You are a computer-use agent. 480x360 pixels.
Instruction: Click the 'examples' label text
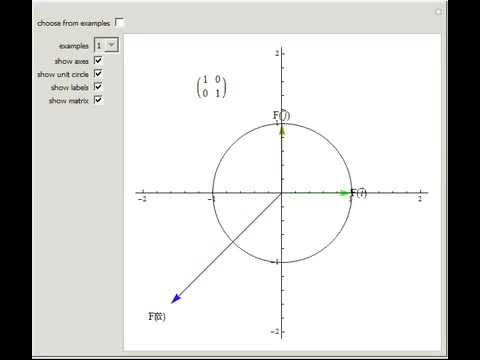click(74, 46)
